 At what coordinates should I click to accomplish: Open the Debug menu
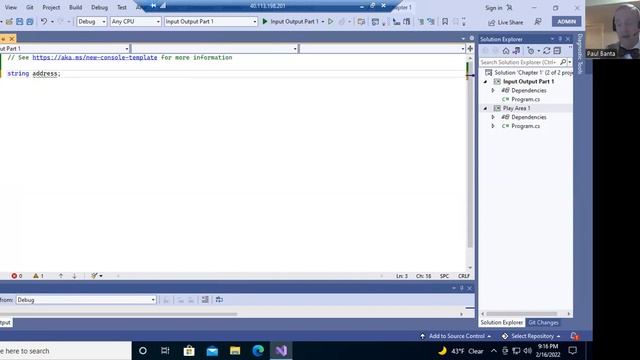pyautogui.click(x=99, y=7)
